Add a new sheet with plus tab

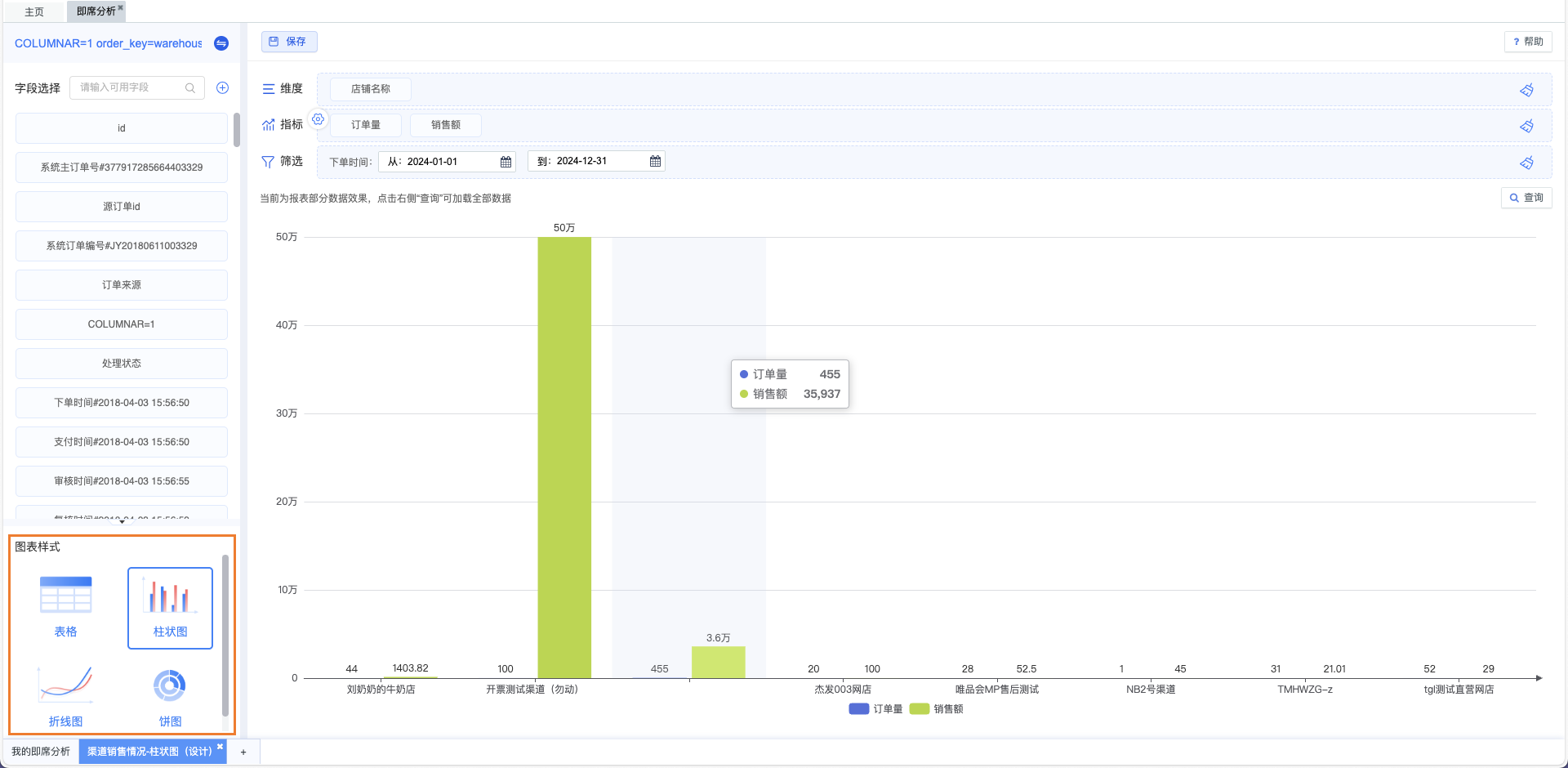click(243, 752)
